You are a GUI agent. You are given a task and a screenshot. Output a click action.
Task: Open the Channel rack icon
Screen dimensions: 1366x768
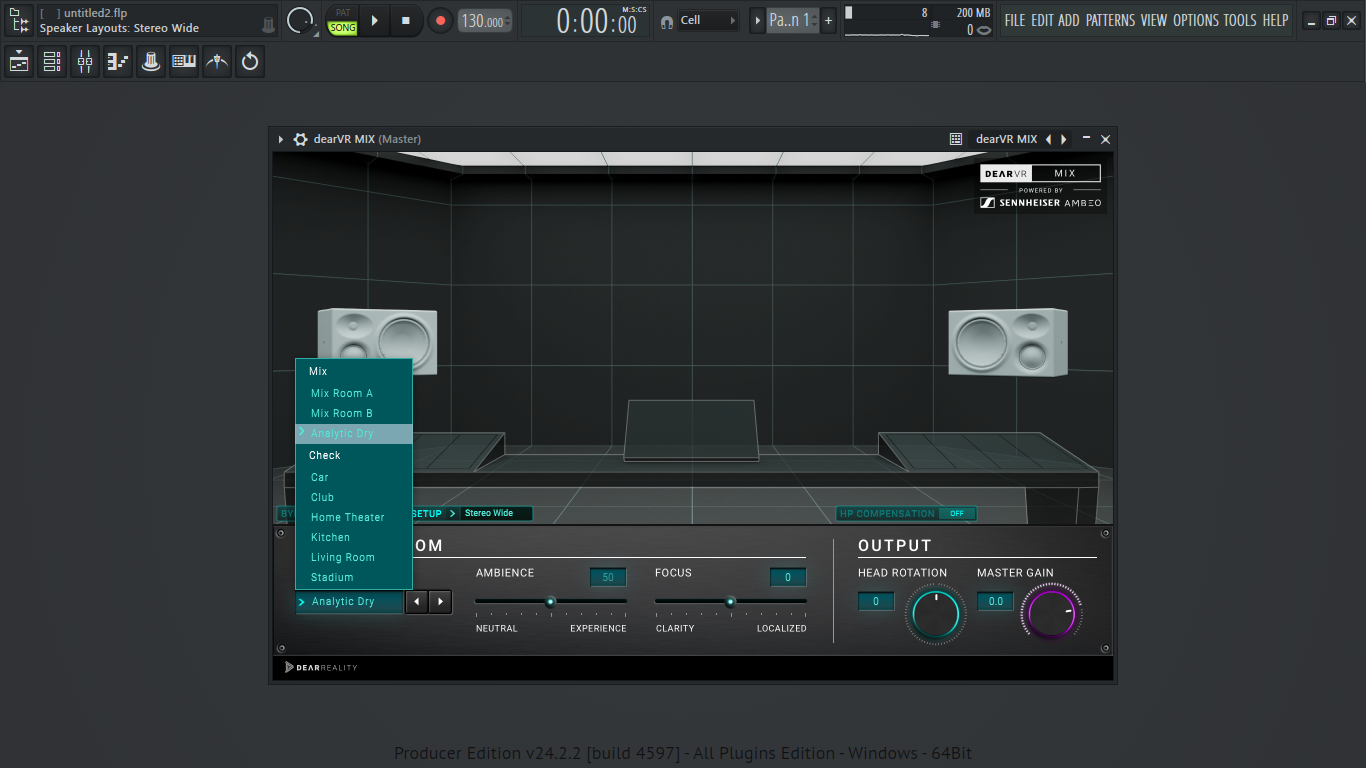tap(52, 62)
